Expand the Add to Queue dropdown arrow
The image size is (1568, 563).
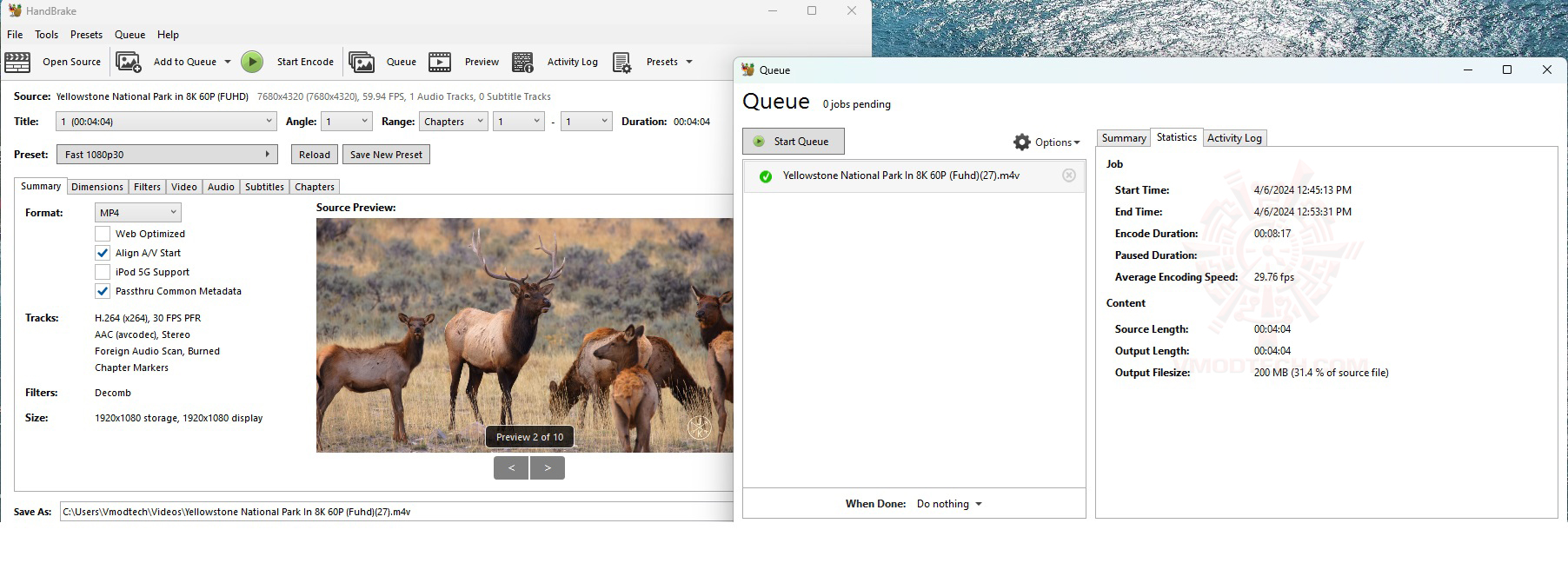coord(228,62)
